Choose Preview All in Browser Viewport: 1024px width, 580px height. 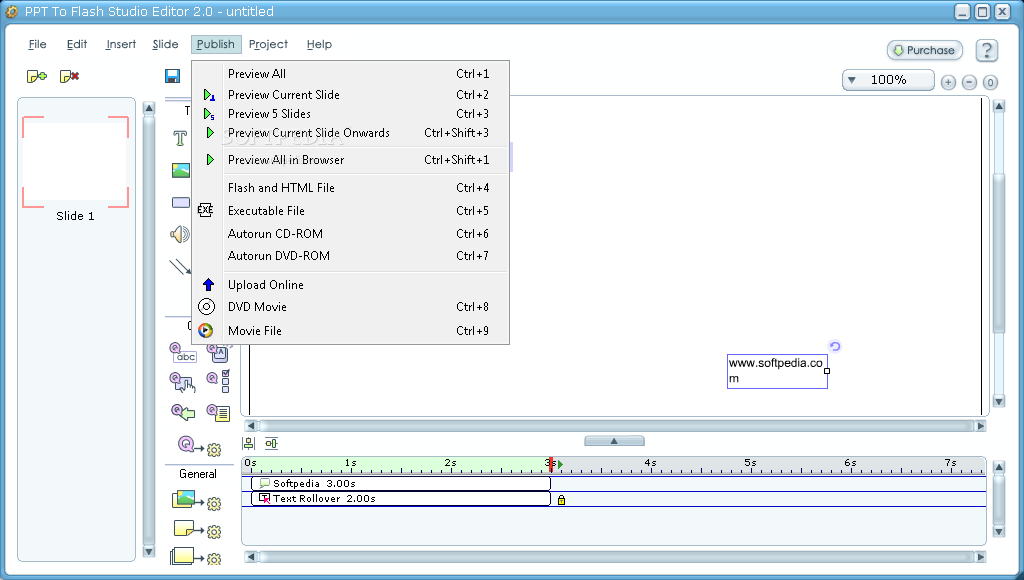click(x=350, y=160)
